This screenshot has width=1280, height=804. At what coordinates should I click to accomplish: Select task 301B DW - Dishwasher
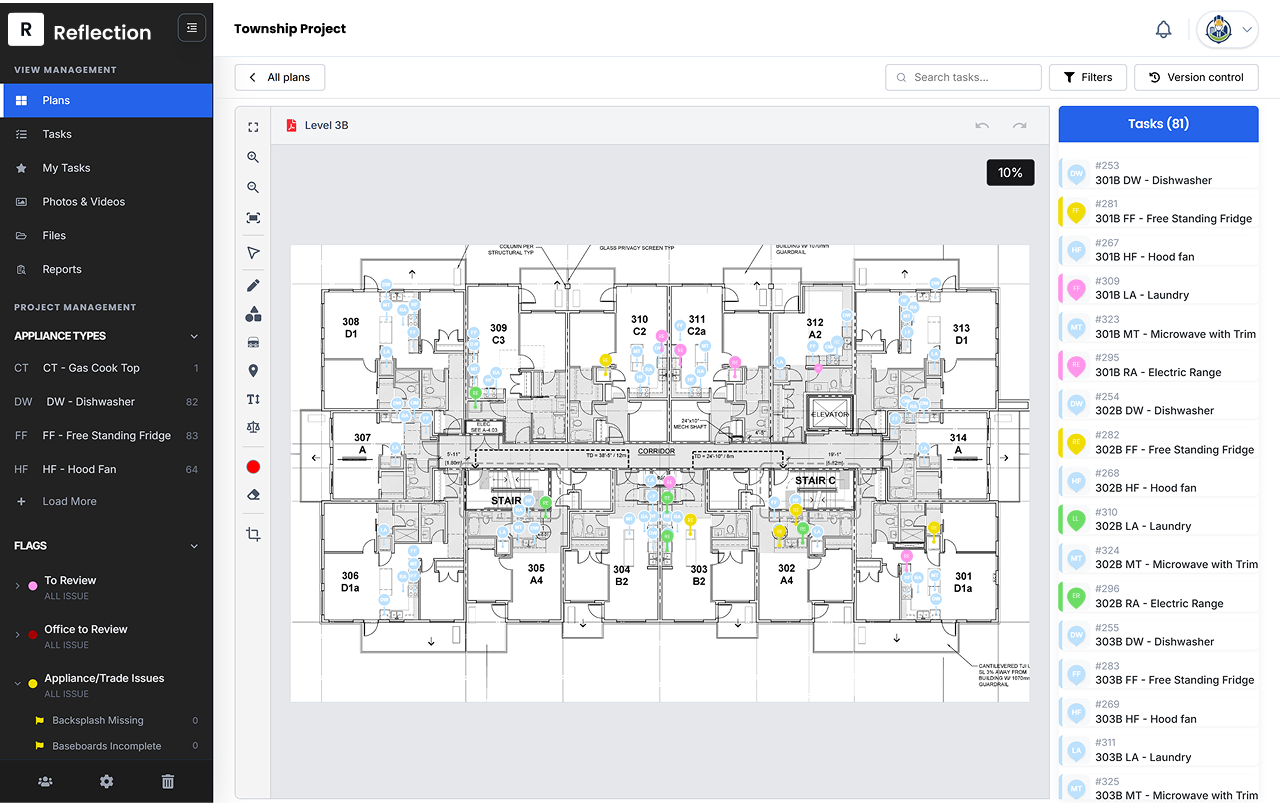(1158, 173)
